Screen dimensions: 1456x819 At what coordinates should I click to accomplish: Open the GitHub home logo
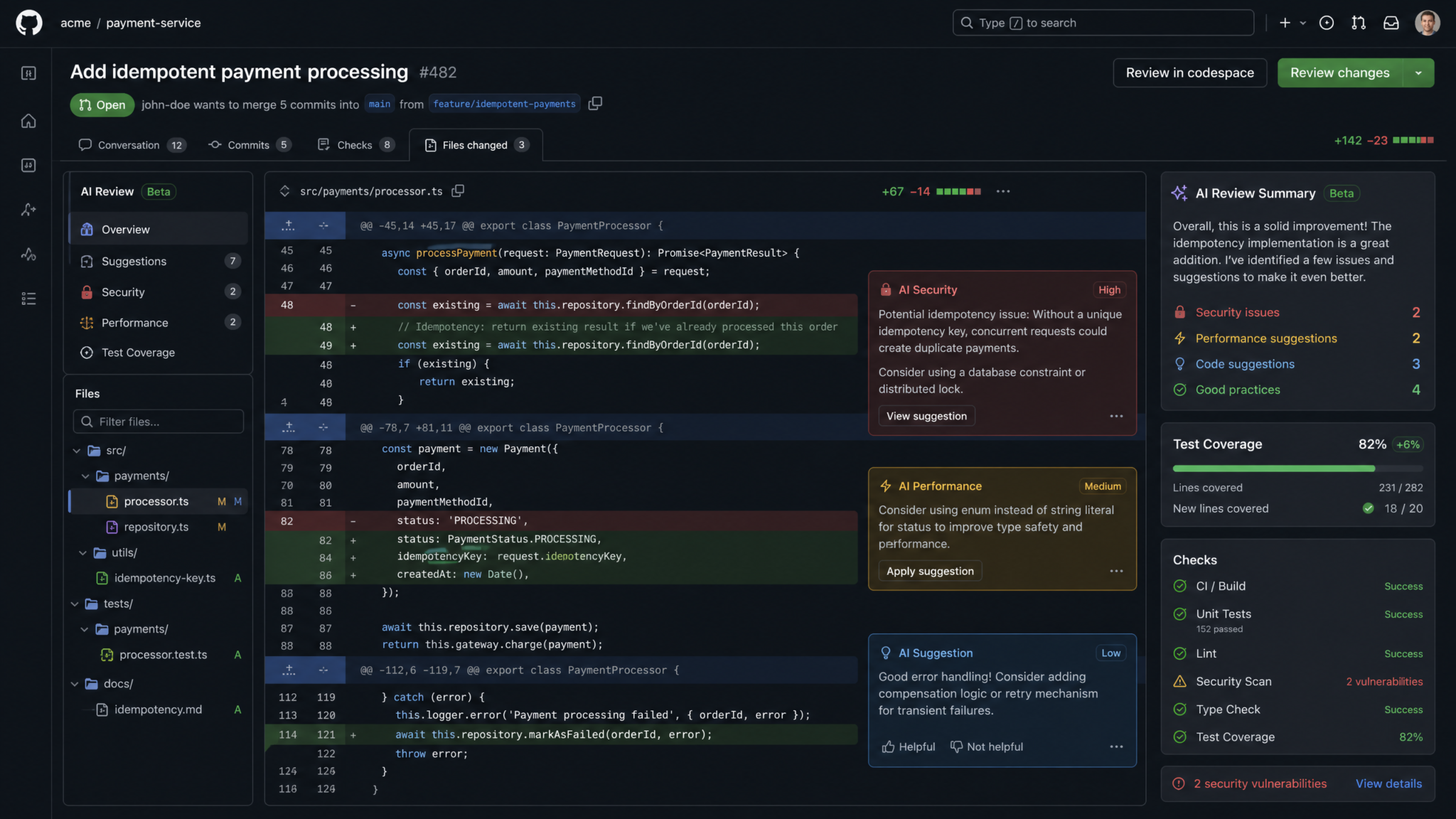29,23
